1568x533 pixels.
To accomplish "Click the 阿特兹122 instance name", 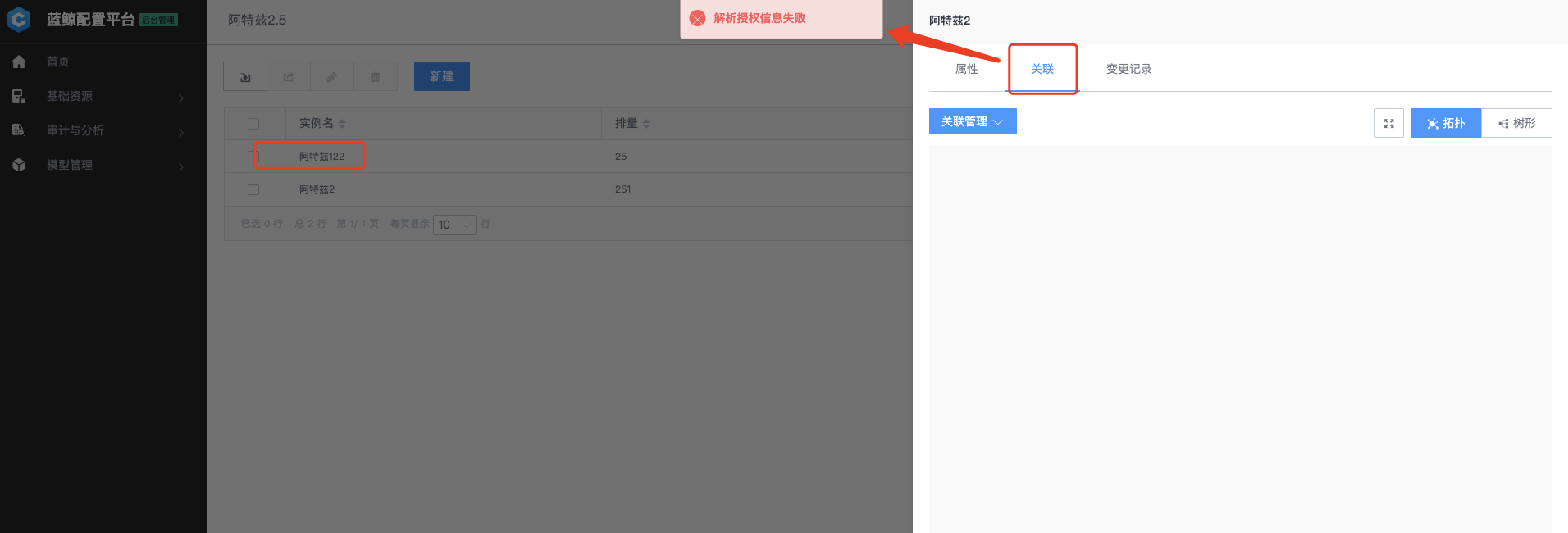I will [x=321, y=157].
